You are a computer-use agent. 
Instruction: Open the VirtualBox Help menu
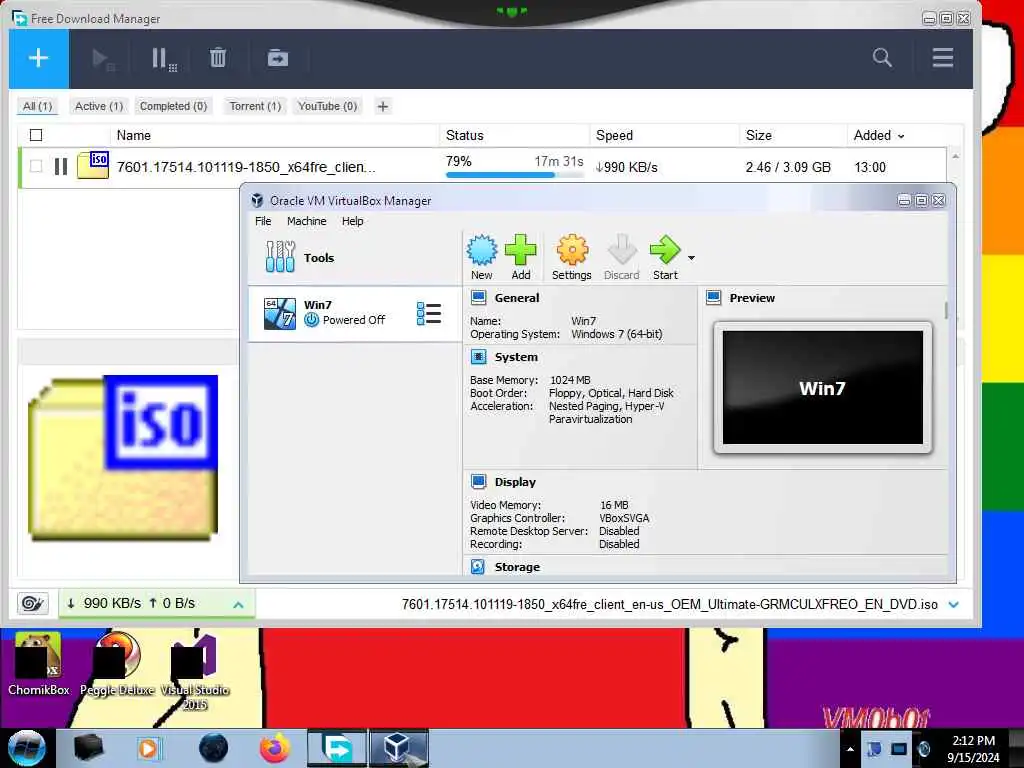click(x=353, y=221)
